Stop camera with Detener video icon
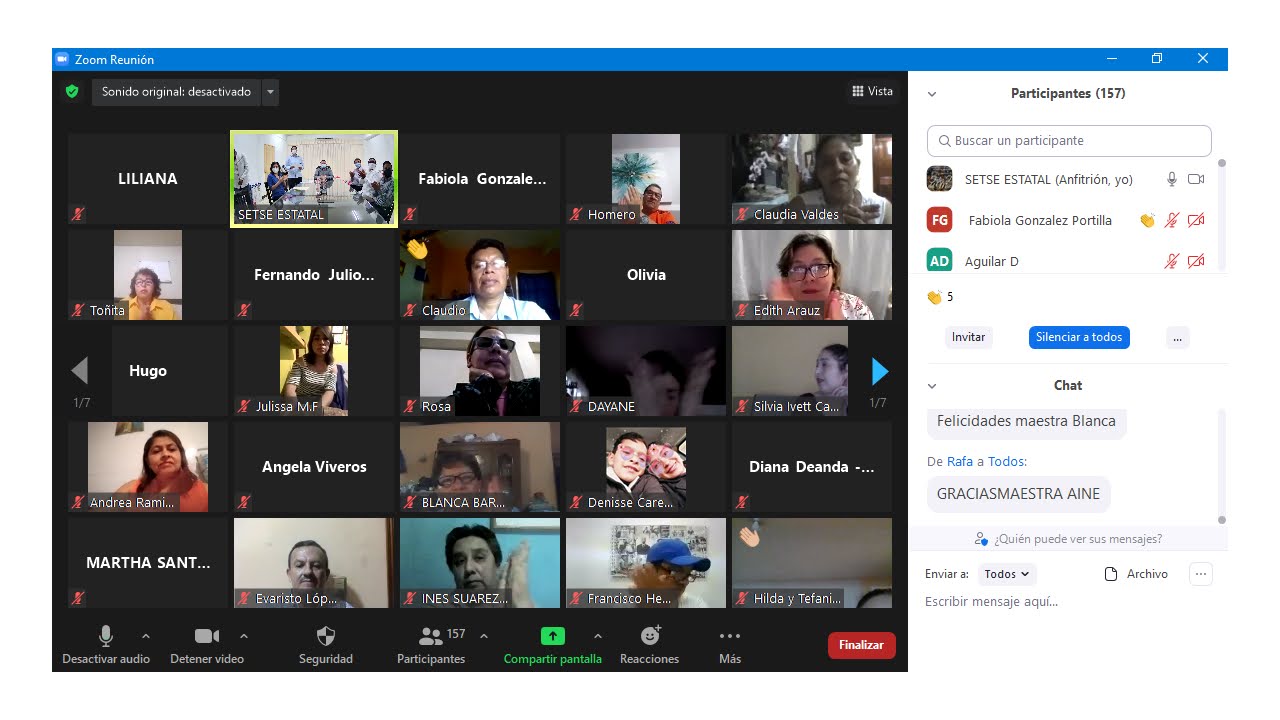 coord(207,636)
